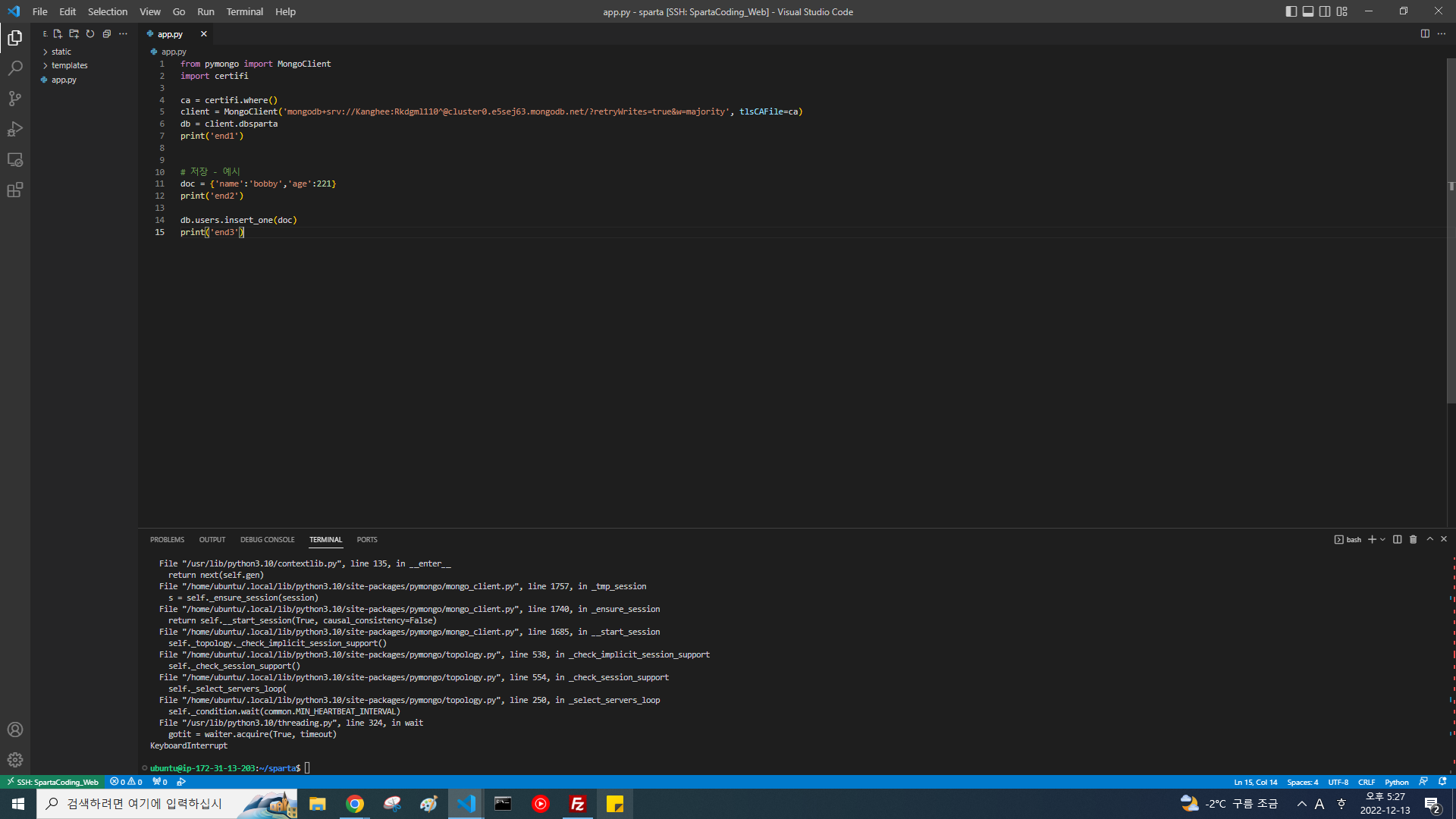This screenshot has height=819, width=1456.
Task: Open editor more actions ellipsis
Action: coord(1442,34)
